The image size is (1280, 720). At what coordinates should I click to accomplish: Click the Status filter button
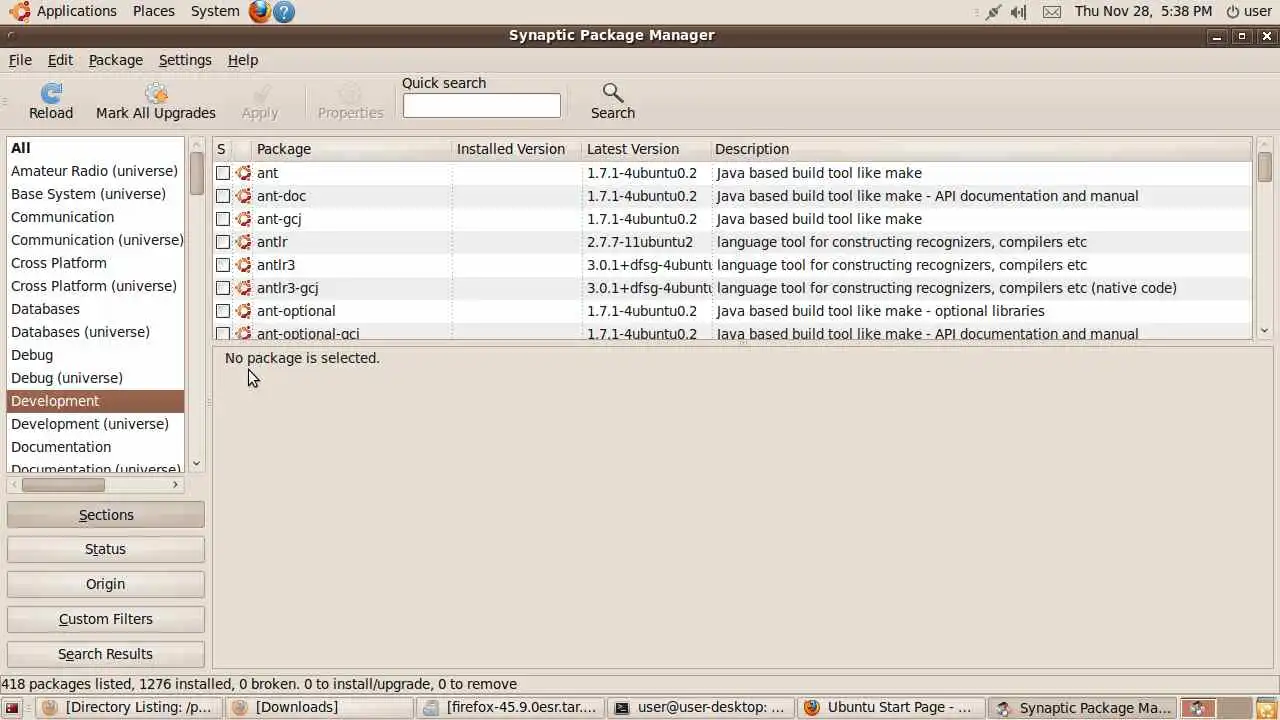pos(106,549)
